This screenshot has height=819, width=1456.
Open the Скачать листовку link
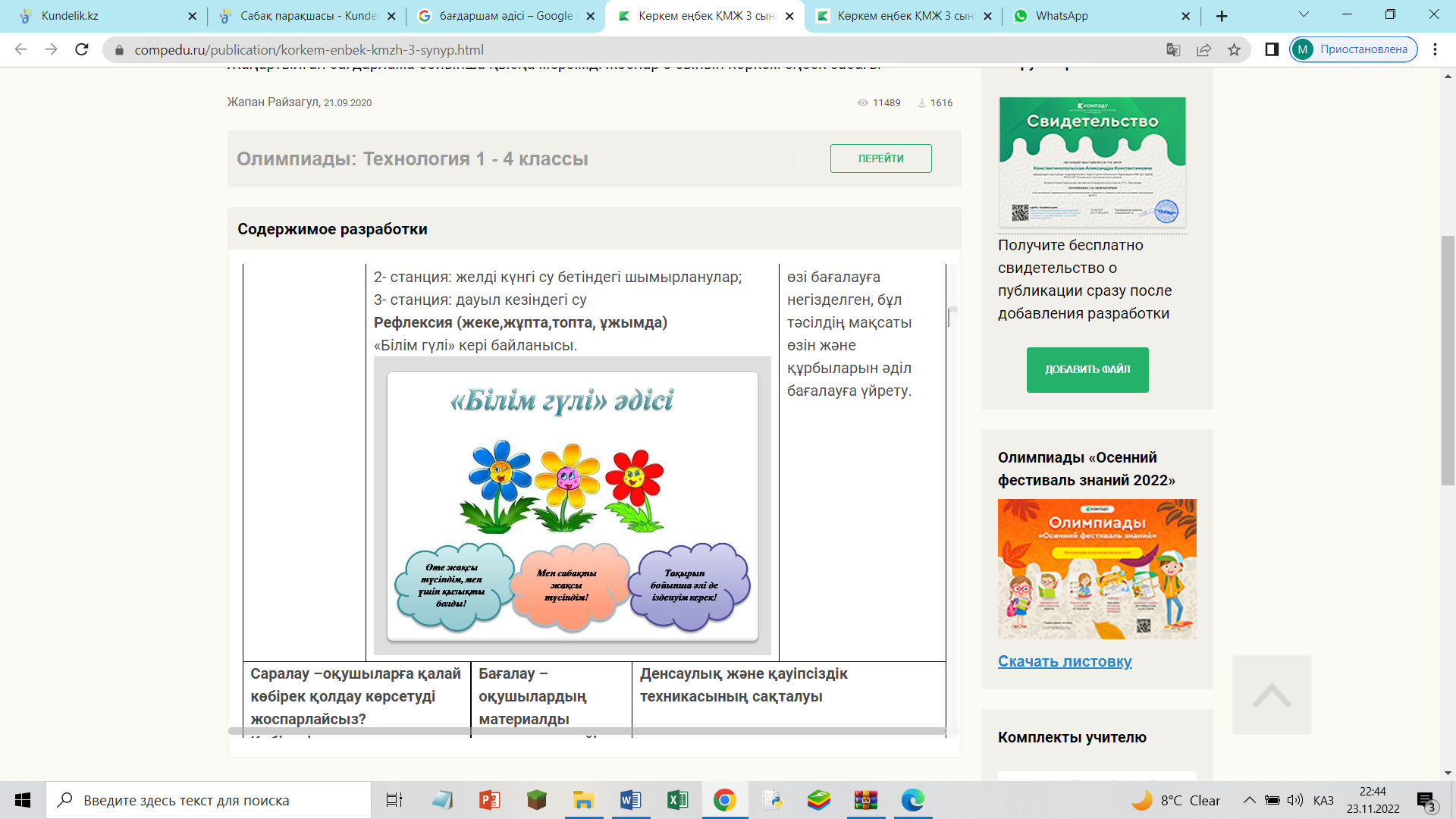point(1064,661)
